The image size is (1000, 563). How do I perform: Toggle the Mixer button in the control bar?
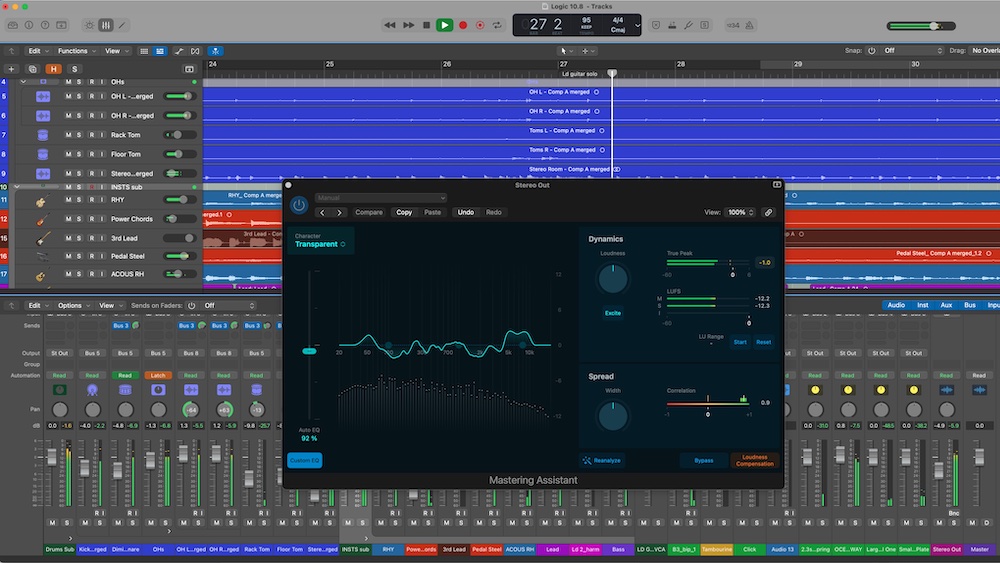click(106, 26)
